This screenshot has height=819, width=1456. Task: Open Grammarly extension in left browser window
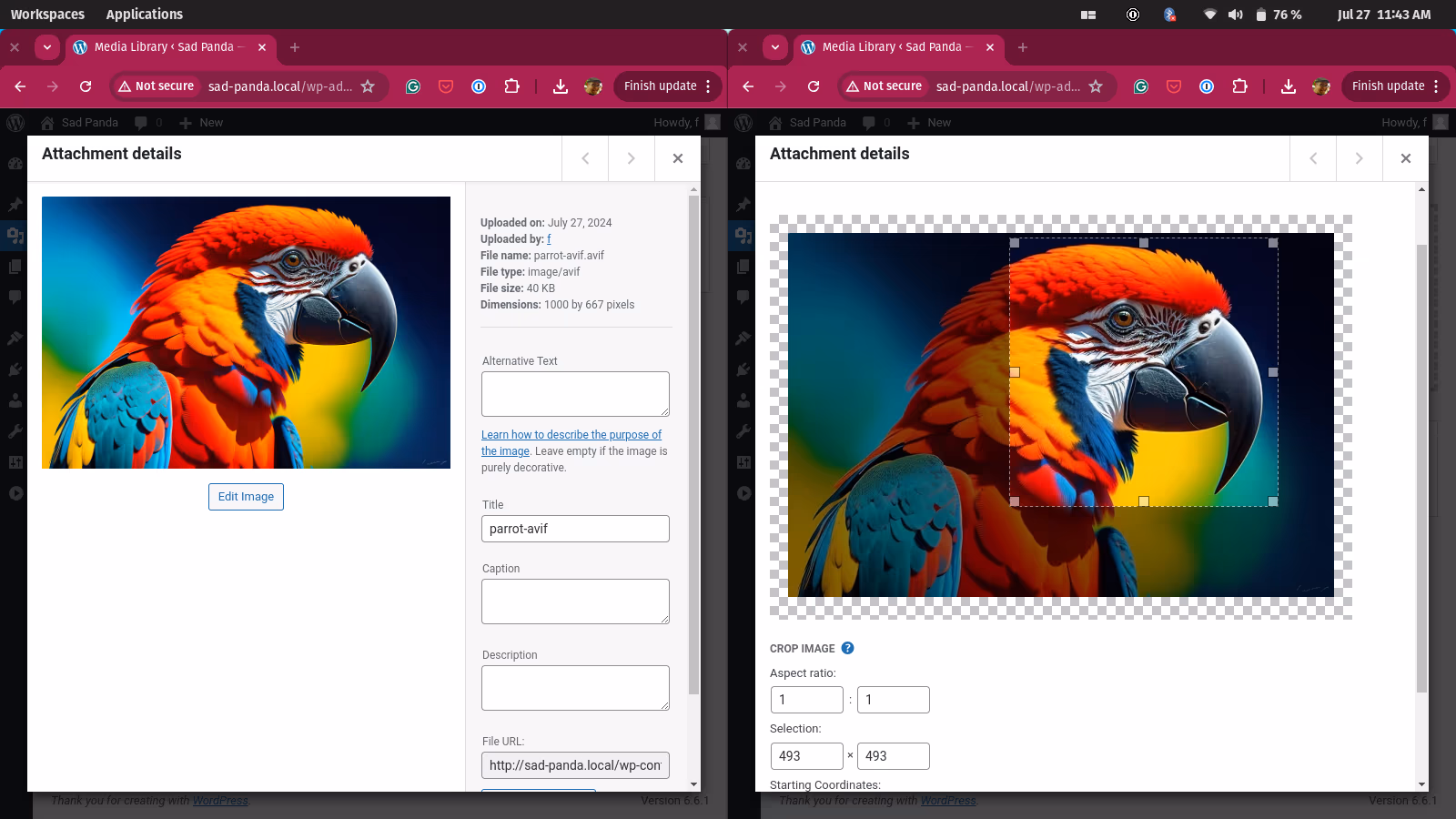(x=413, y=86)
